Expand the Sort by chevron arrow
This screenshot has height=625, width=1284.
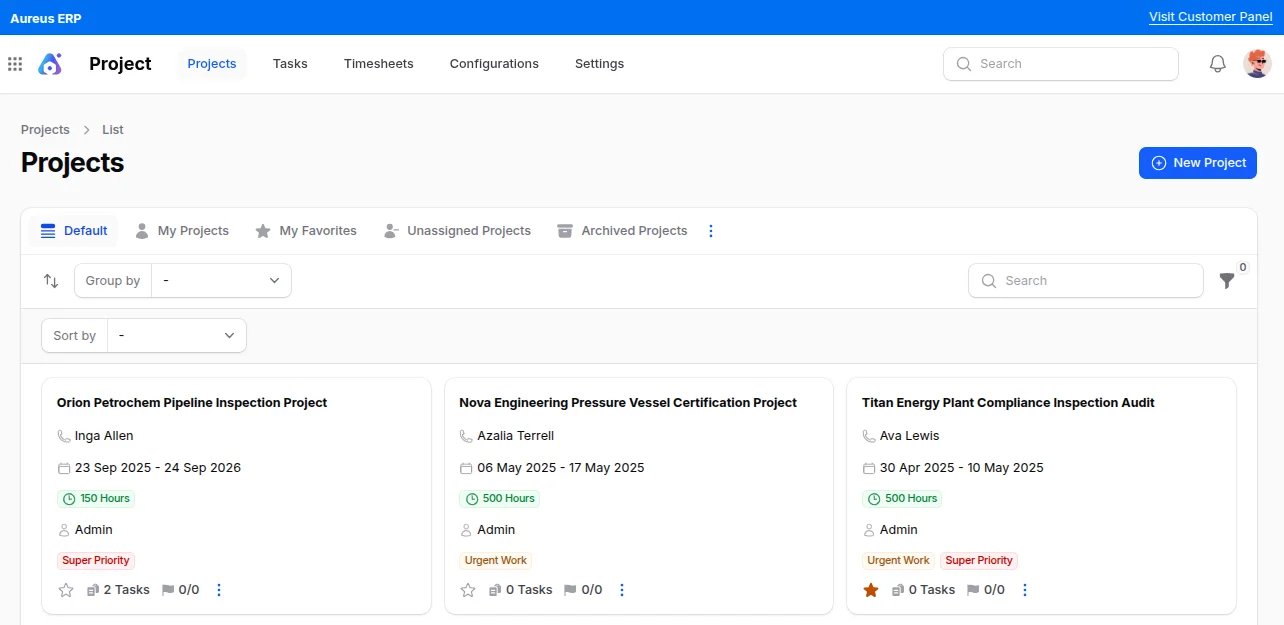click(230, 336)
